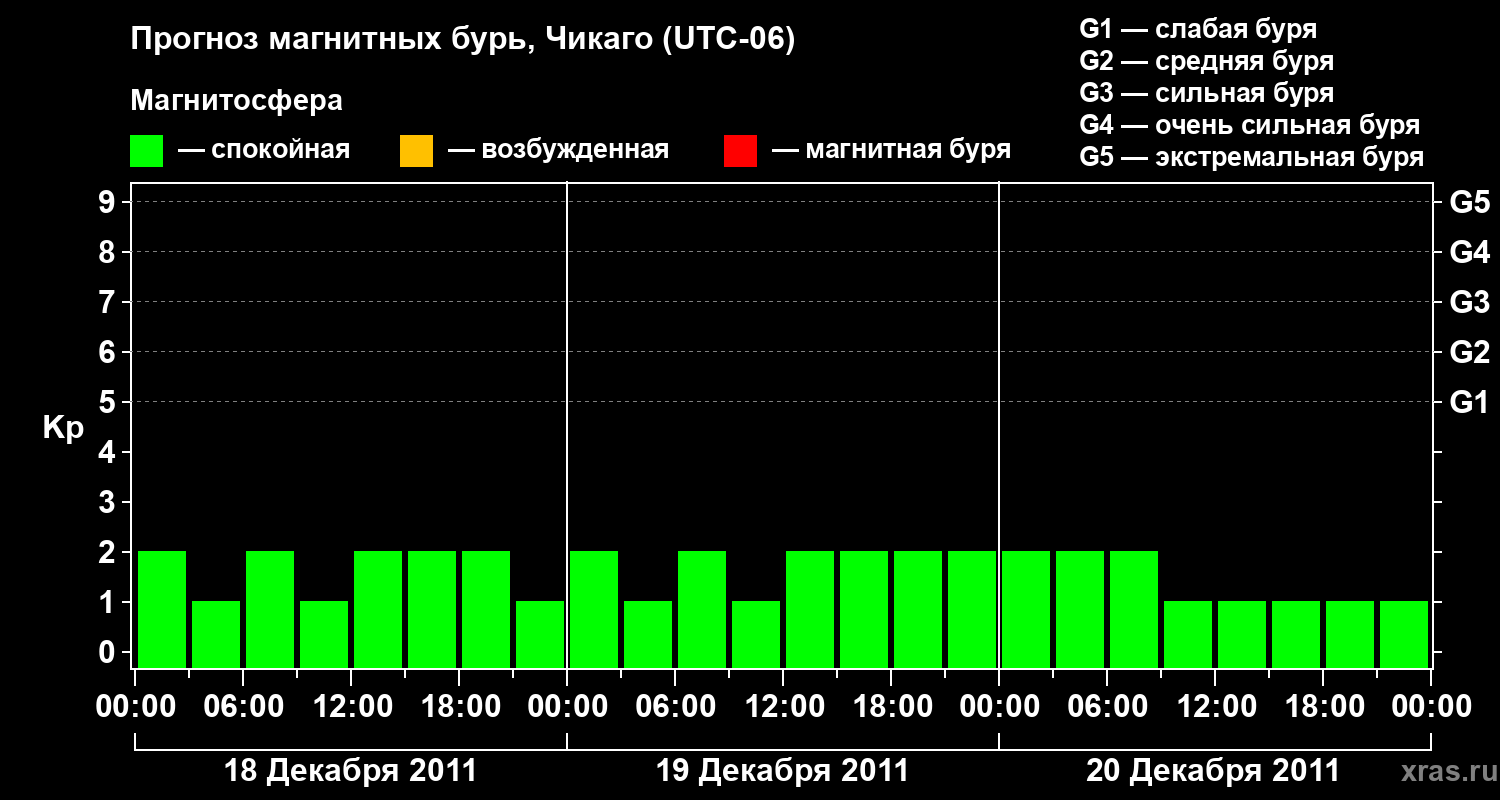Click the red 'магнитная буря' legend swatch

[x=740, y=151]
